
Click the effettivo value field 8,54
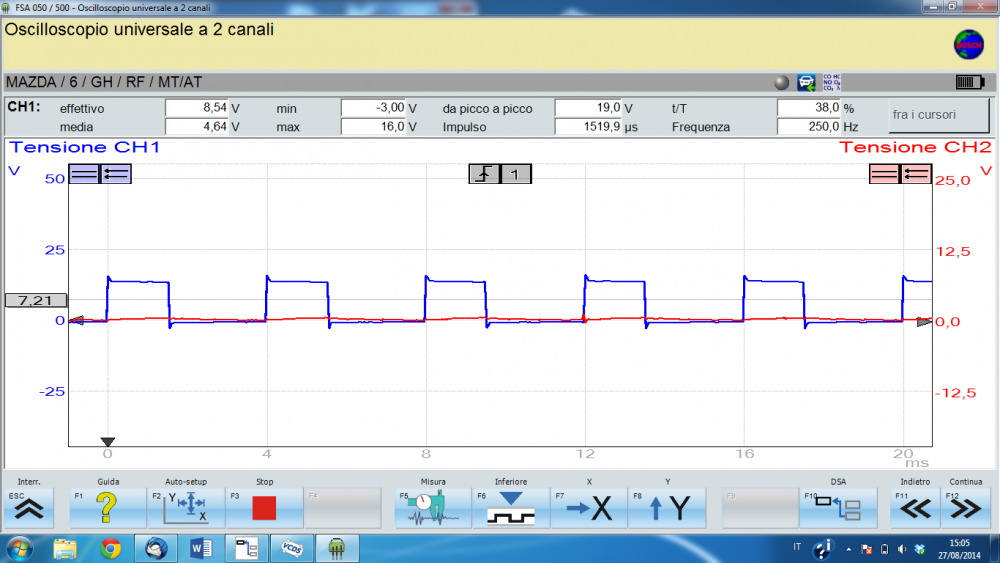pos(197,108)
